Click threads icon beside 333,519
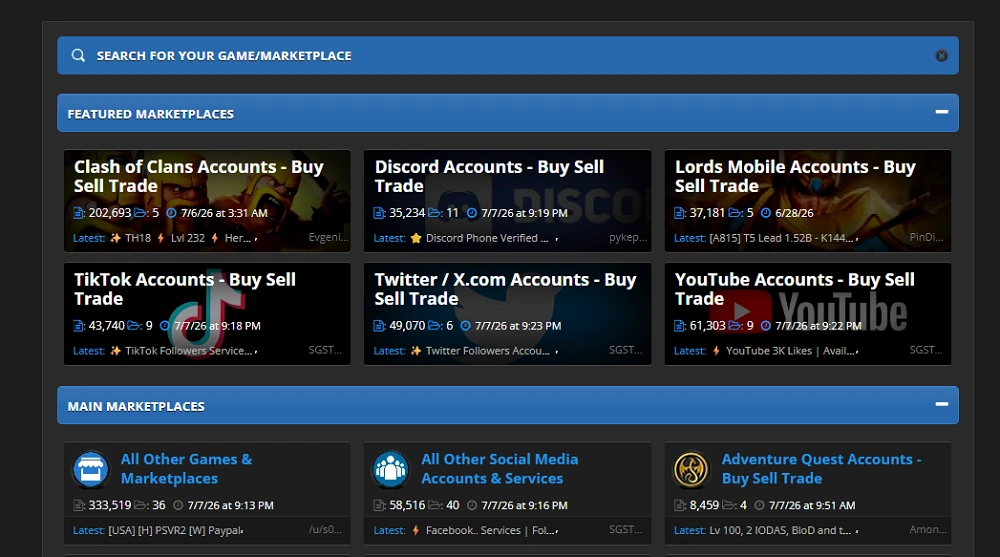 pos(78,505)
